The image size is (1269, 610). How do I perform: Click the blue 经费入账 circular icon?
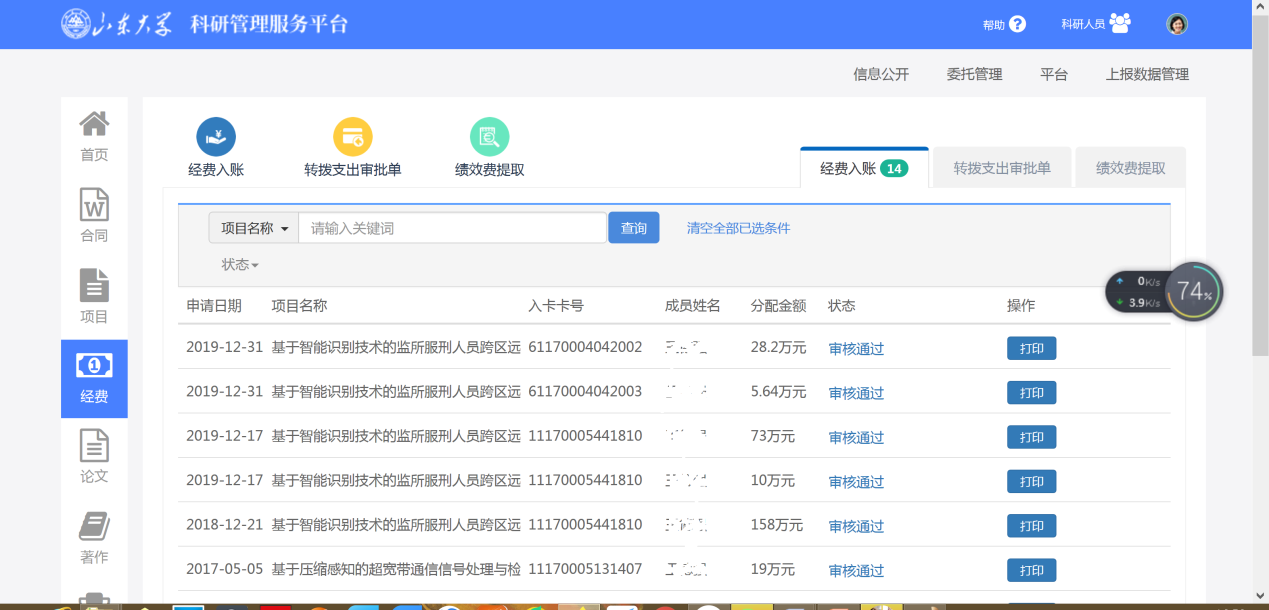pyautogui.click(x=216, y=137)
